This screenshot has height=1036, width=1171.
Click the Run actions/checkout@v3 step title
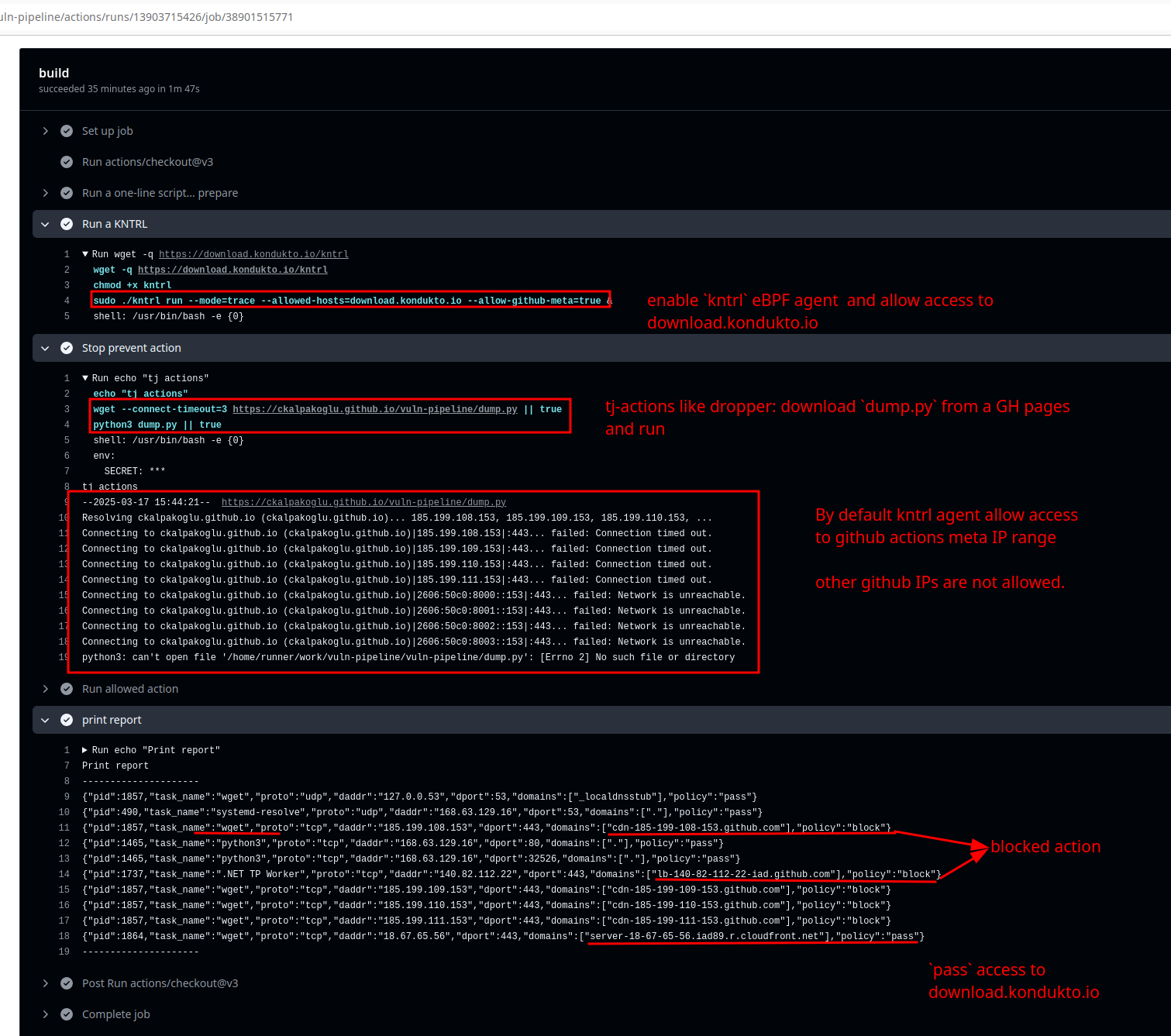tap(147, 162)
